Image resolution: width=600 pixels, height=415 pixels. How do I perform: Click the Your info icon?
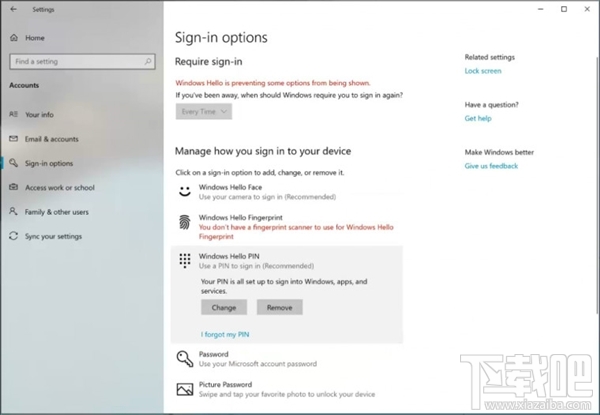(13, 114)
